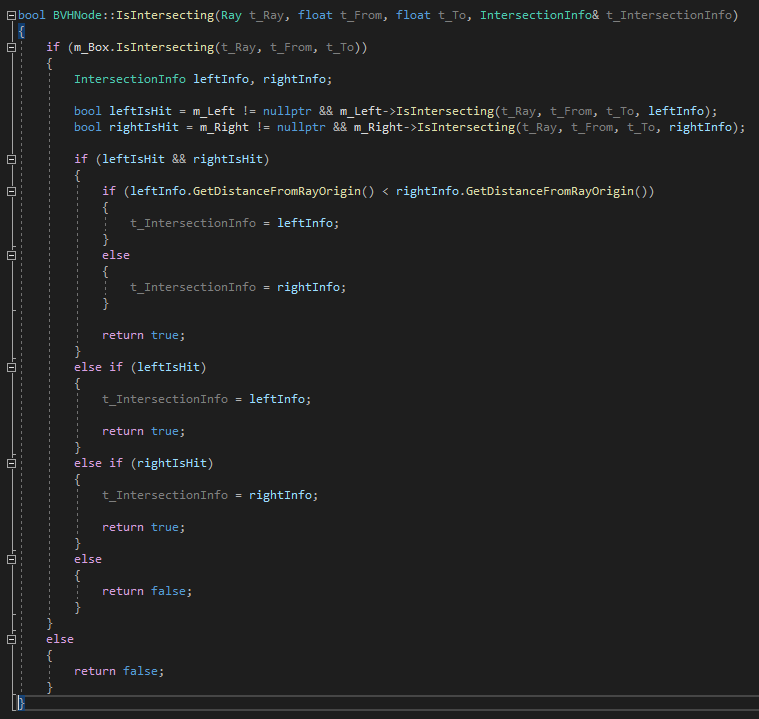Click "rightInfo.GetDistanceFromRayOrigin()"
Viewport: 759px width, 719px height.
520,191
